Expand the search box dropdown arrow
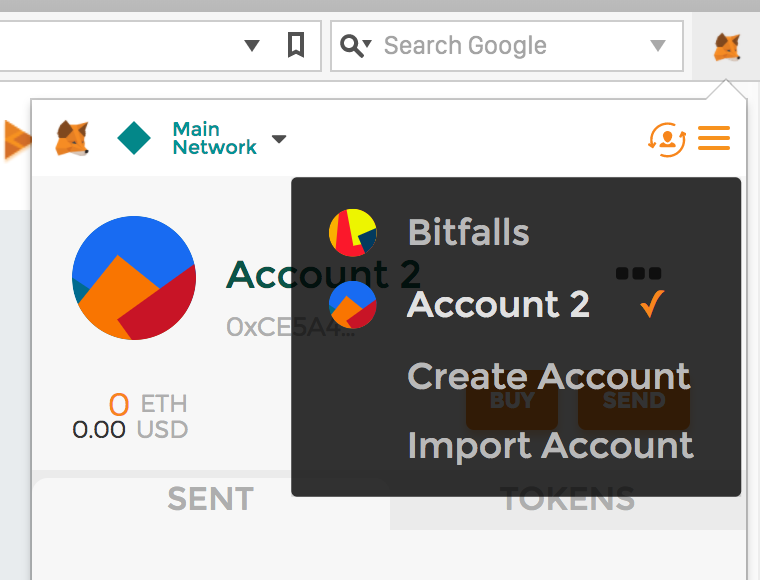The width and height of the screenshot is (760, 580). coord(658,45)
